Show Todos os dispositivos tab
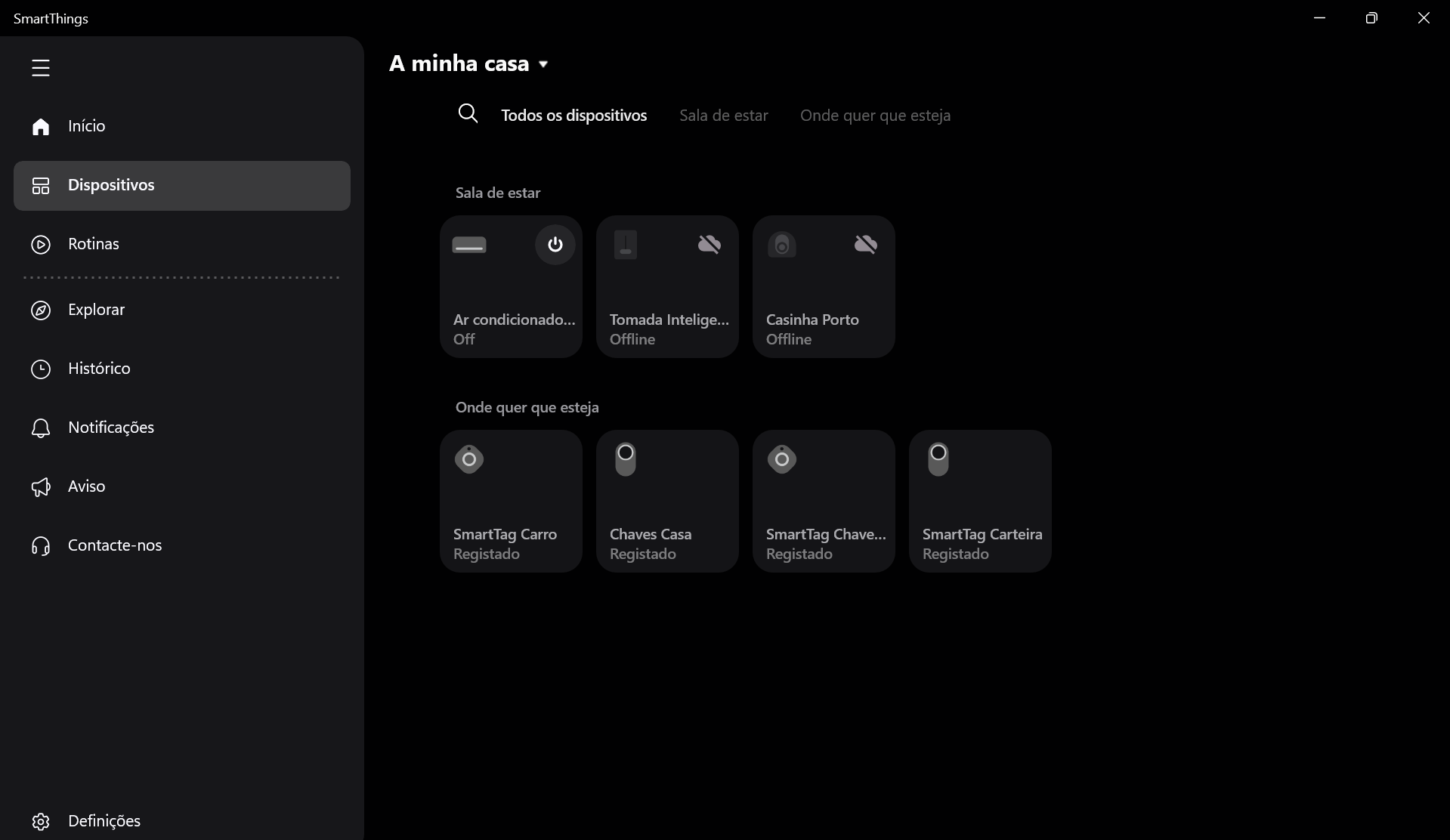The image size is (1450, 840). tap(574, 116)
